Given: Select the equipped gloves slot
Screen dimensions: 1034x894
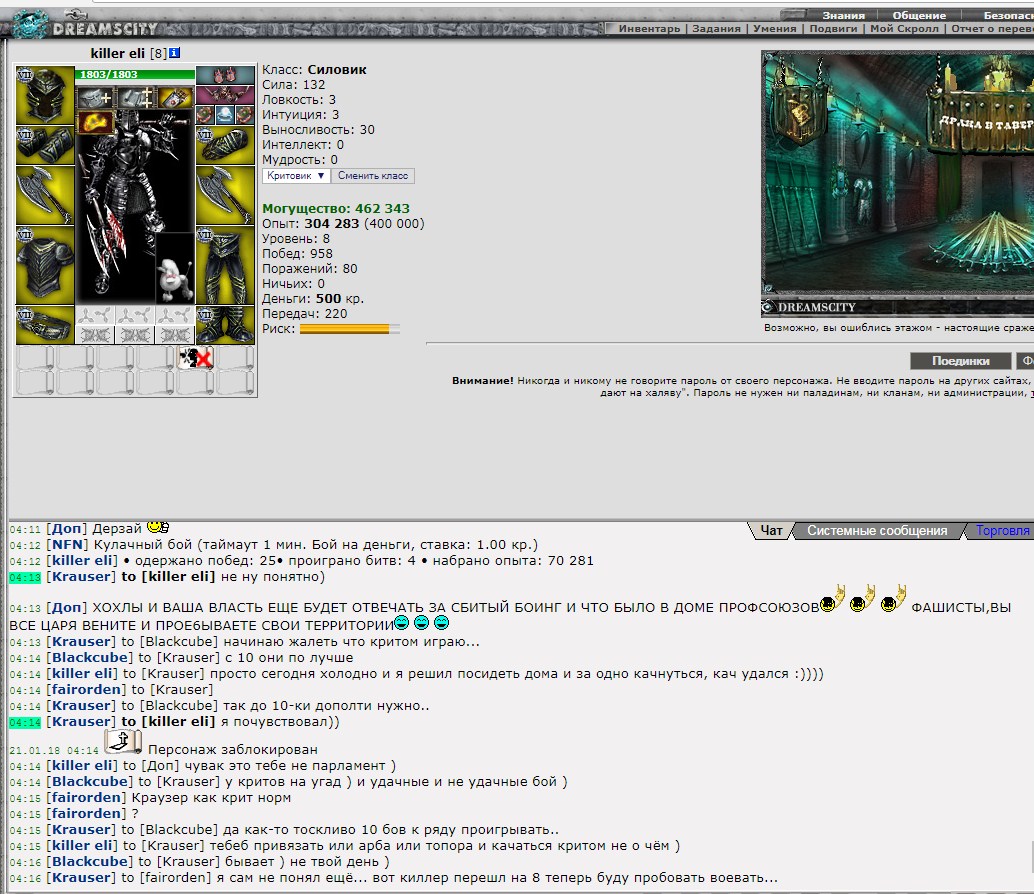Looking at the screenshot, I should (225, 145).
